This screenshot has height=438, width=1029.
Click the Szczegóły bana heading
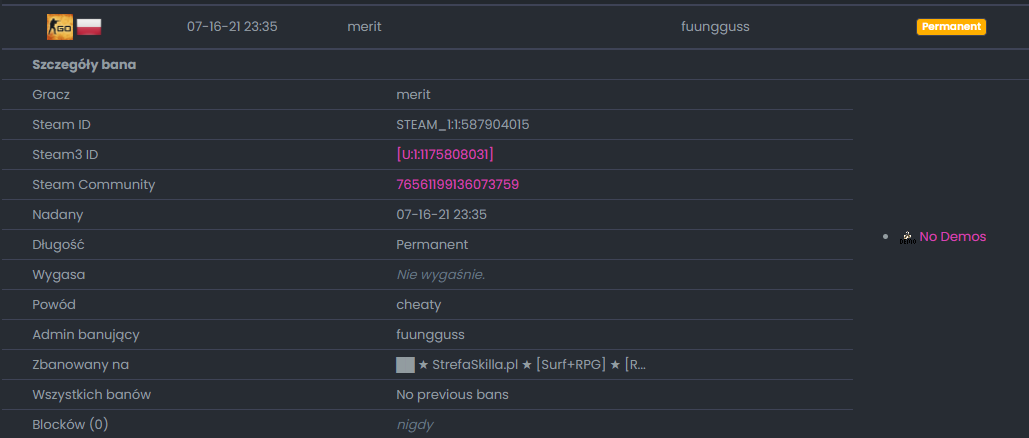tap(84, 65)
